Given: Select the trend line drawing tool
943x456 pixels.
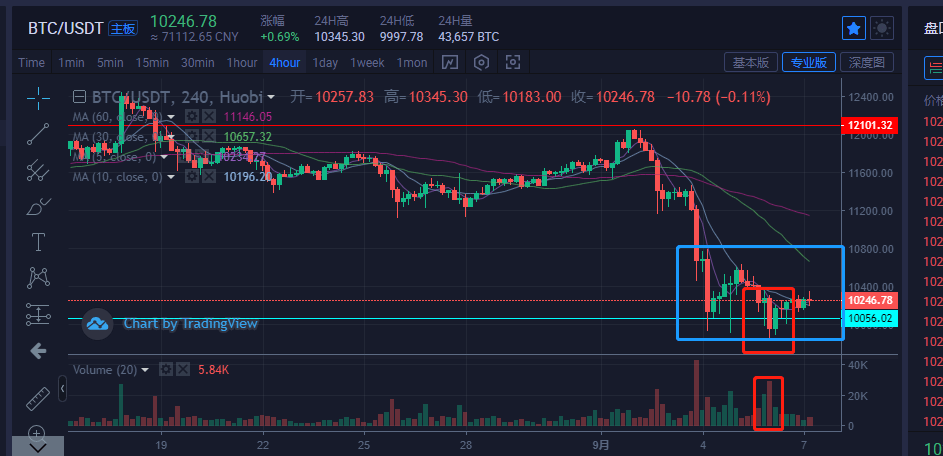Looking at the screenshot, I should [38, 134].
